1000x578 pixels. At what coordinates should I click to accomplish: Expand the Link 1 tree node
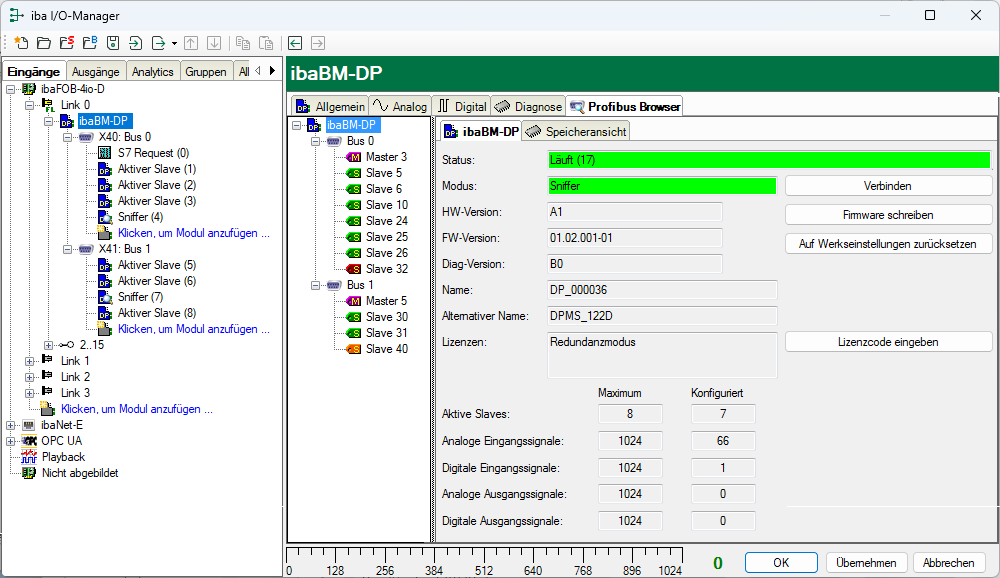[29, 361]
